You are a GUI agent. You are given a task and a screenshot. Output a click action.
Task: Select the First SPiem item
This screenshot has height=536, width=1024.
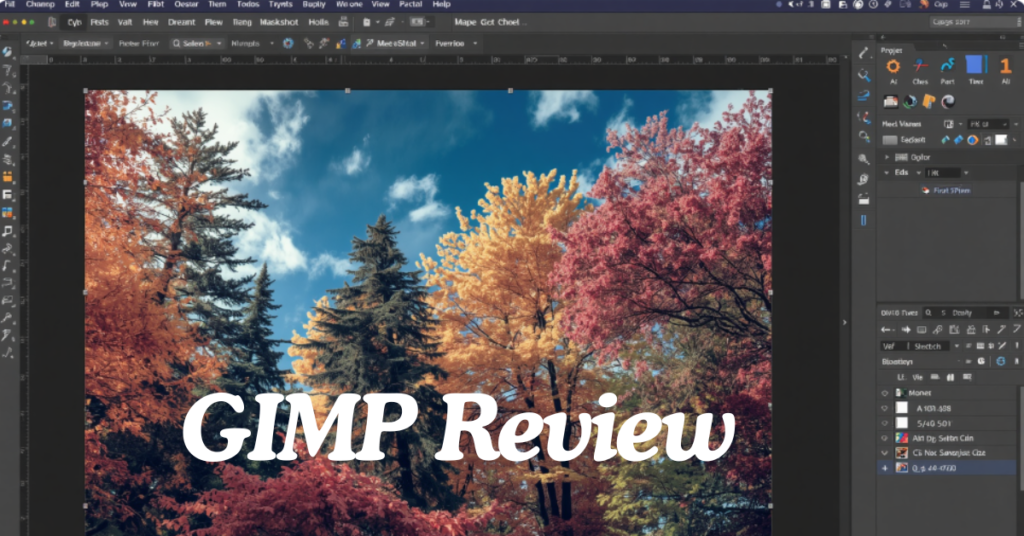(946, 191)
